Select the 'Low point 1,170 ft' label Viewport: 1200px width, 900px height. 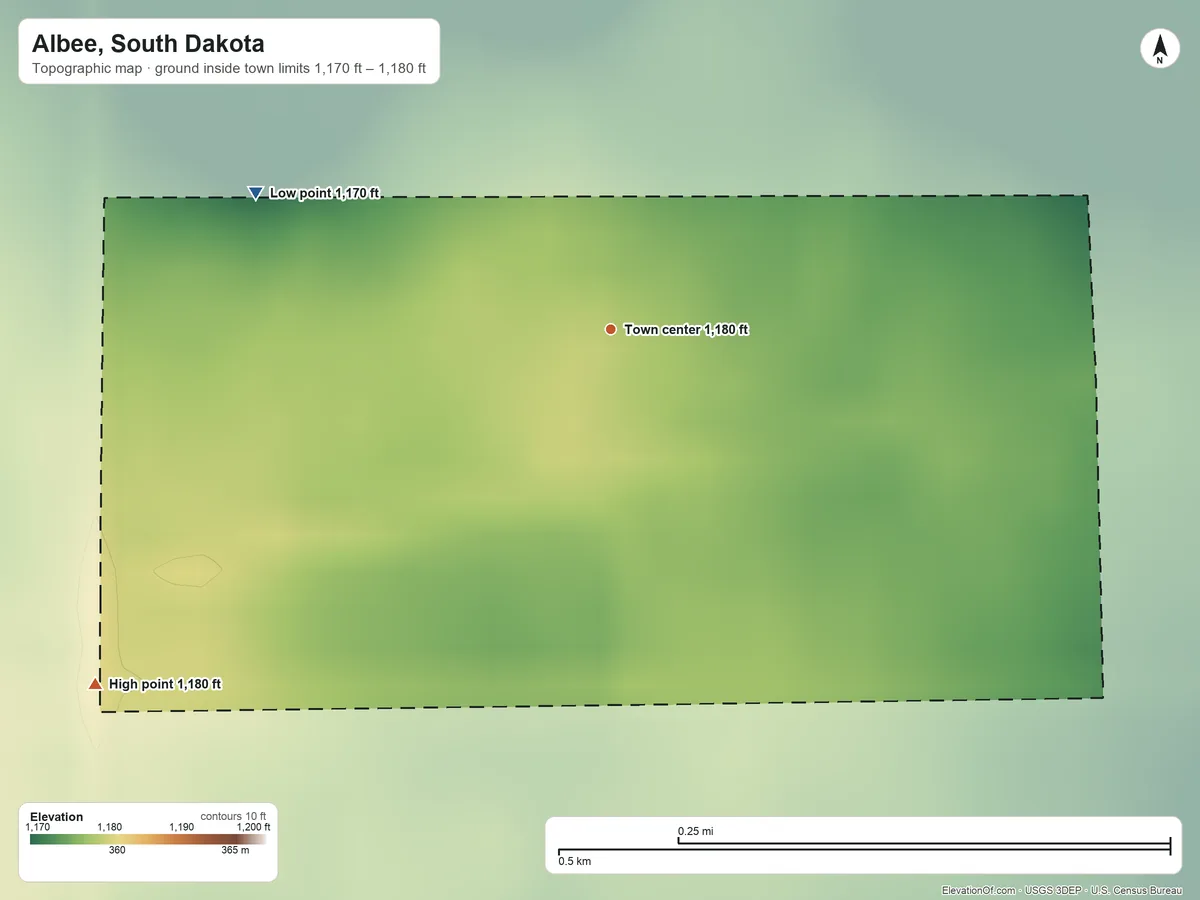pyautogui.click(x=324, y=193)
